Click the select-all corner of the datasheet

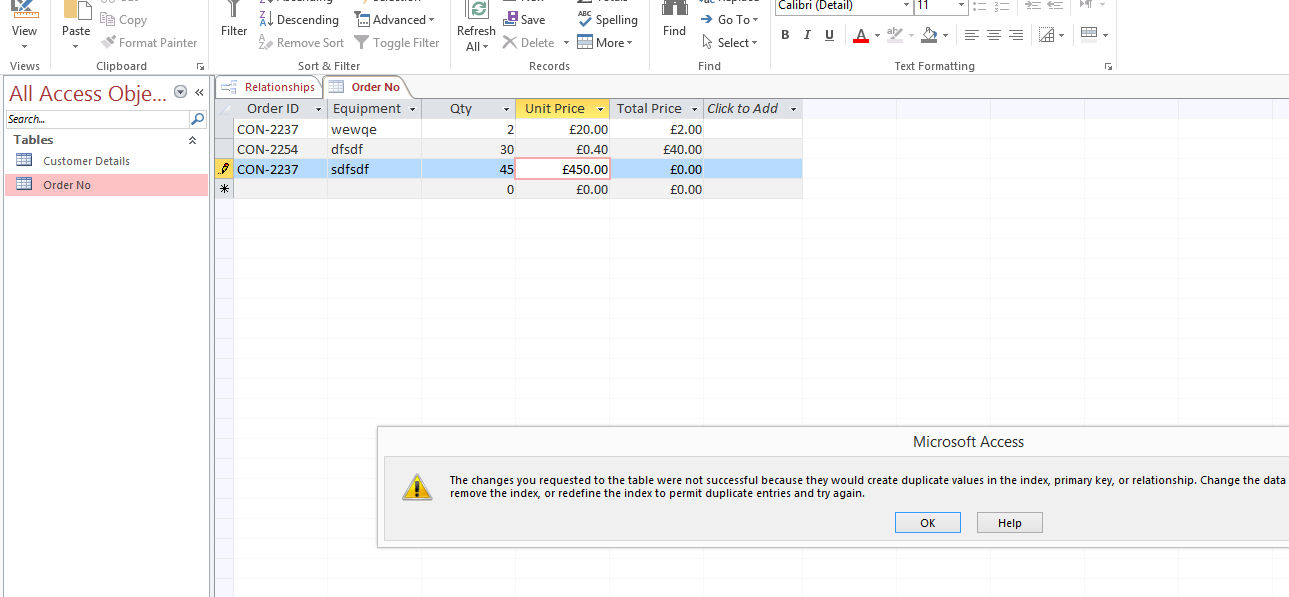point(224,109)
